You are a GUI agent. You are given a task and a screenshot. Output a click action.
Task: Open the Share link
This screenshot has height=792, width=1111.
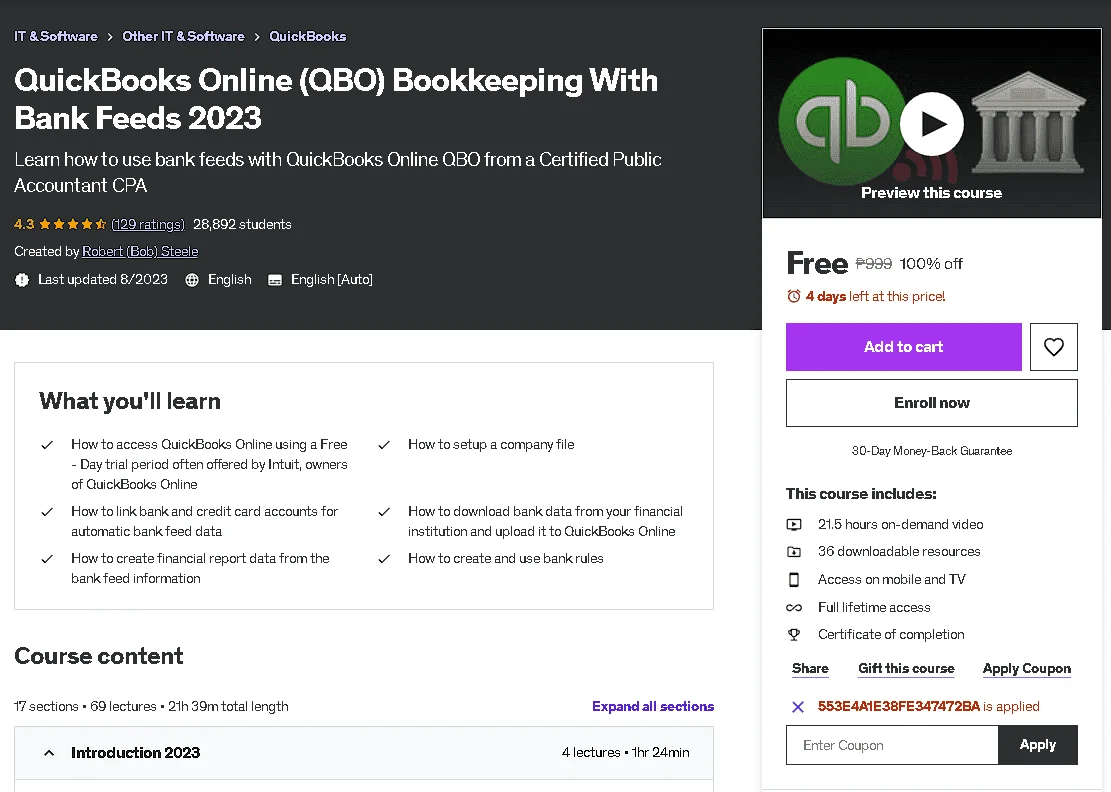[810, 669]
